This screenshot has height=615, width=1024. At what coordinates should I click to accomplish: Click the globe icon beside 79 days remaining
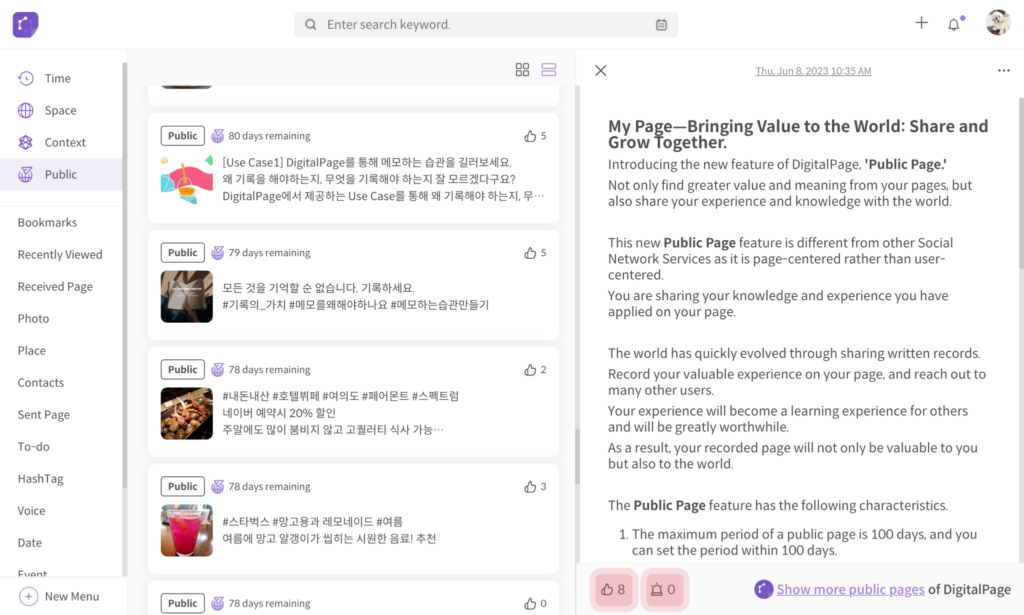[217, 253]
